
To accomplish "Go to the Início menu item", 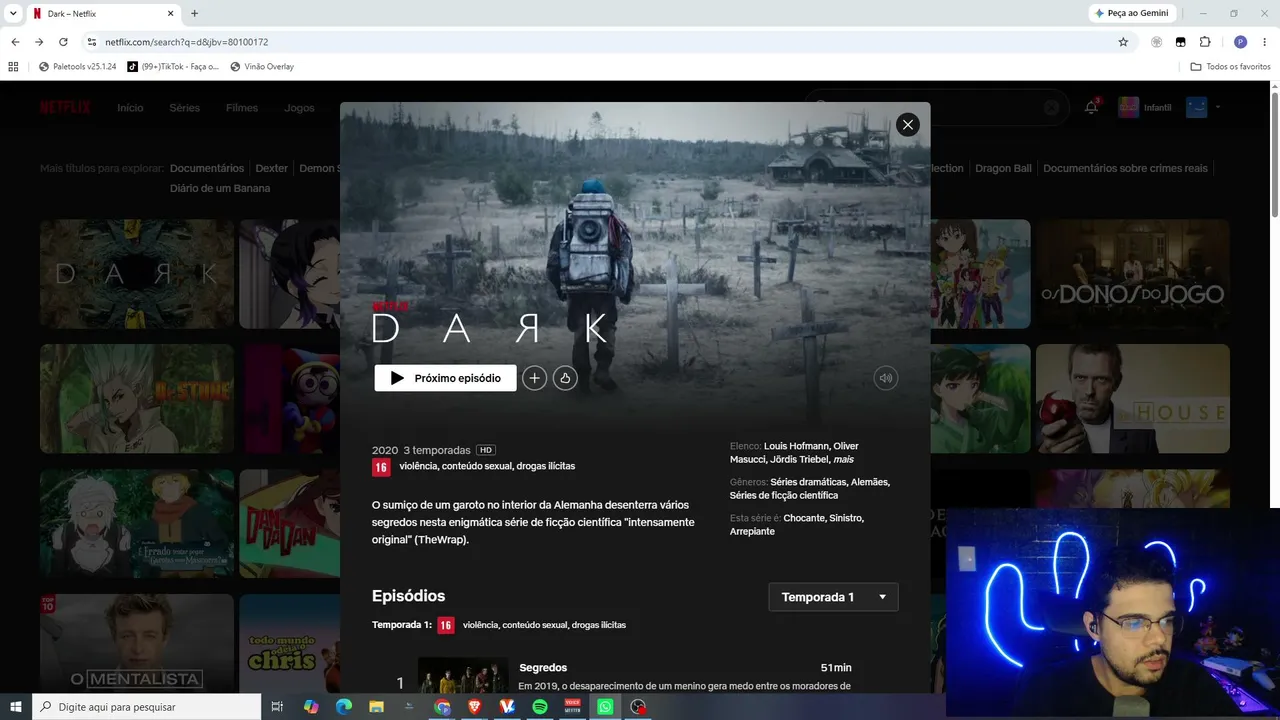I will pos(130,108).
